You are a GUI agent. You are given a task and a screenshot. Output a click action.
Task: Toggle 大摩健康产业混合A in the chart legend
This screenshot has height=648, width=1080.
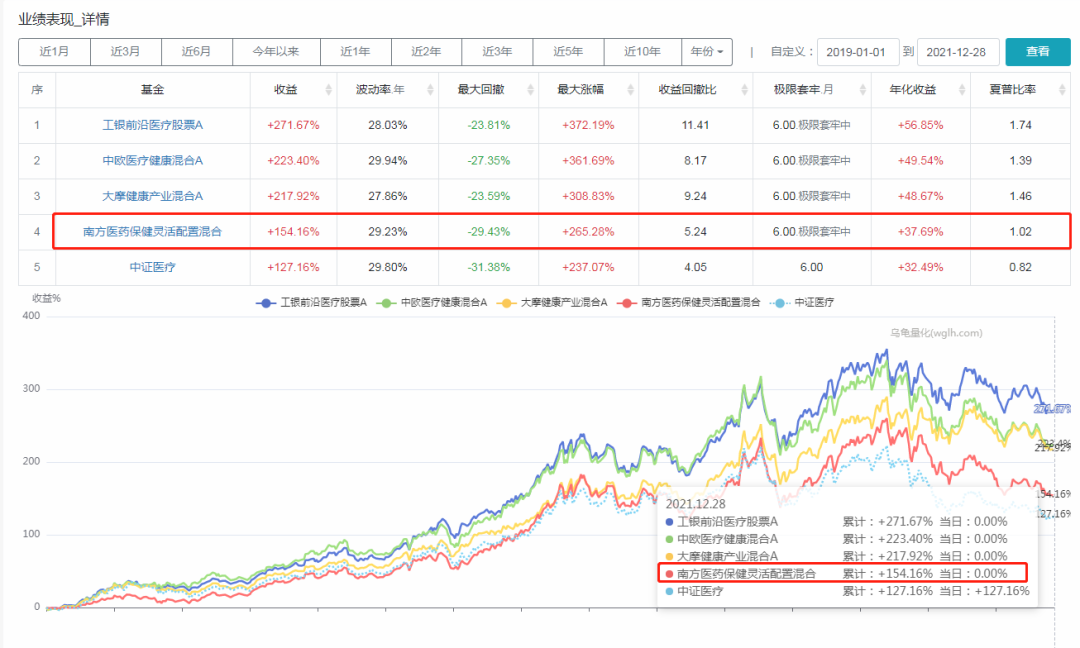point(552,302)
